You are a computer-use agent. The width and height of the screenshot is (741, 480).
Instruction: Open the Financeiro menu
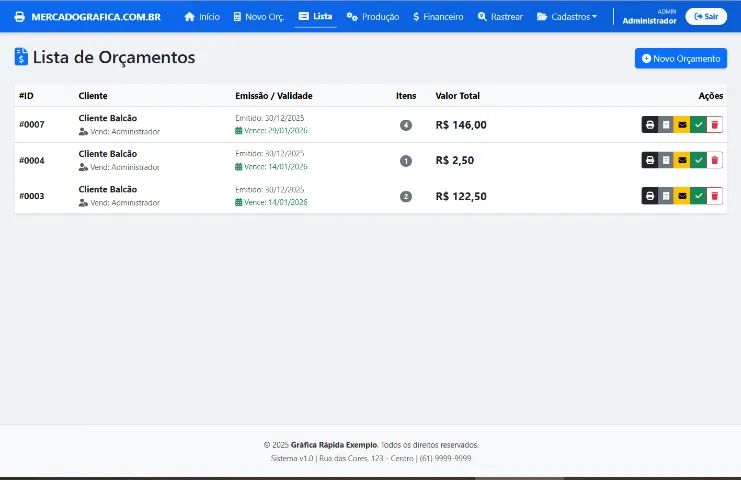(x=438, y=17)
